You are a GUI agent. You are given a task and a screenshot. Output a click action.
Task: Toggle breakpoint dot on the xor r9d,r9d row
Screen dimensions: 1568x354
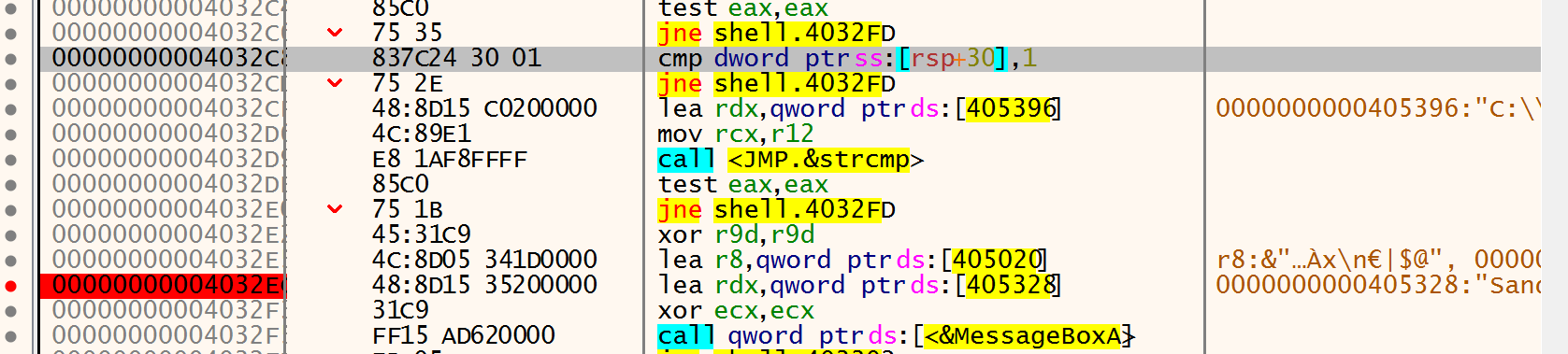[x=10, y=235]
